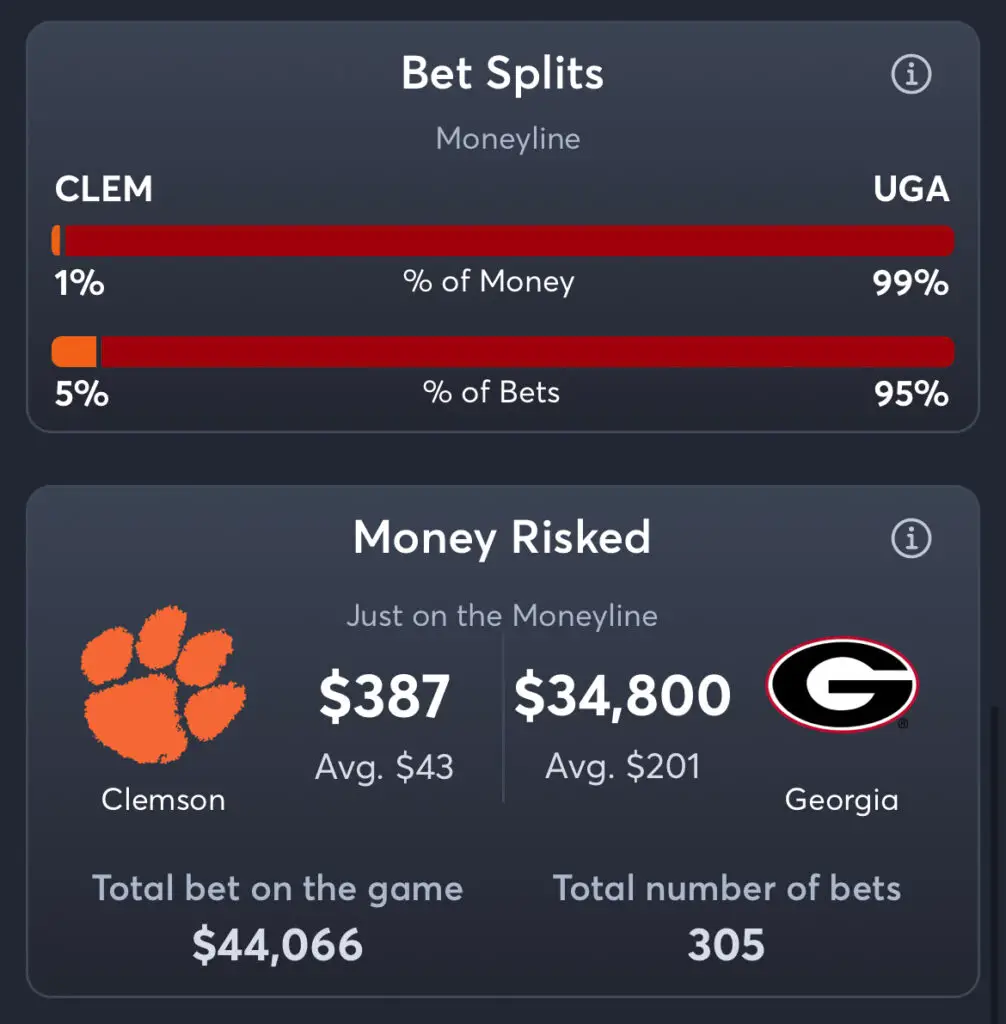Tap the $387 Clemson amount

pyautogui.click(x=384, y=696)
